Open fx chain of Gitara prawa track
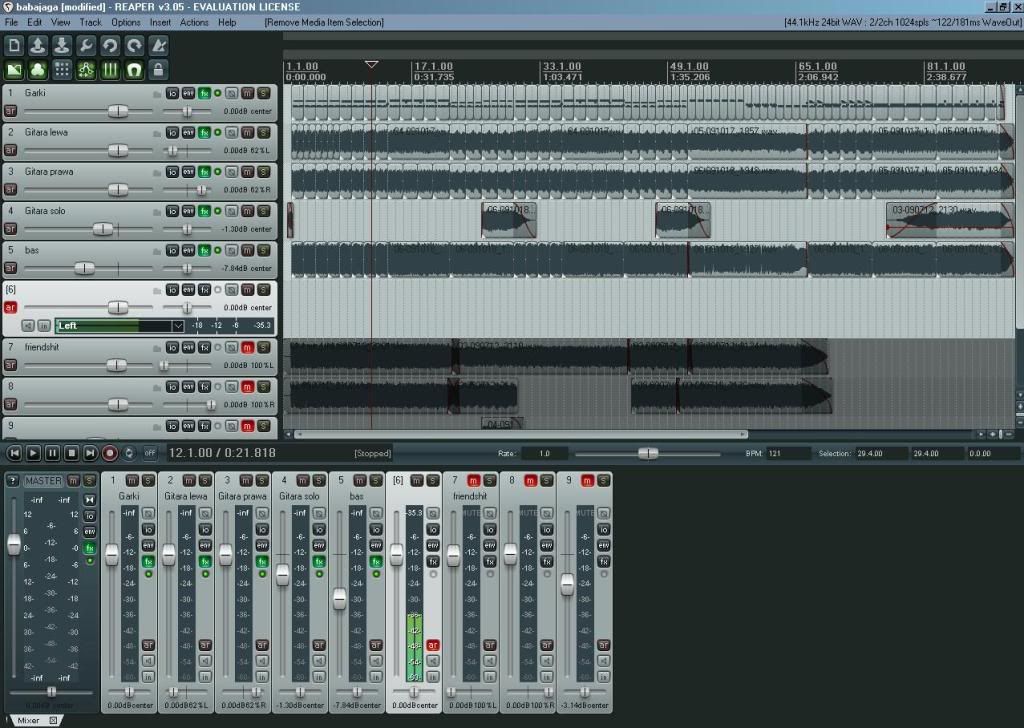 pyautogui.click(x=204, y=172)
